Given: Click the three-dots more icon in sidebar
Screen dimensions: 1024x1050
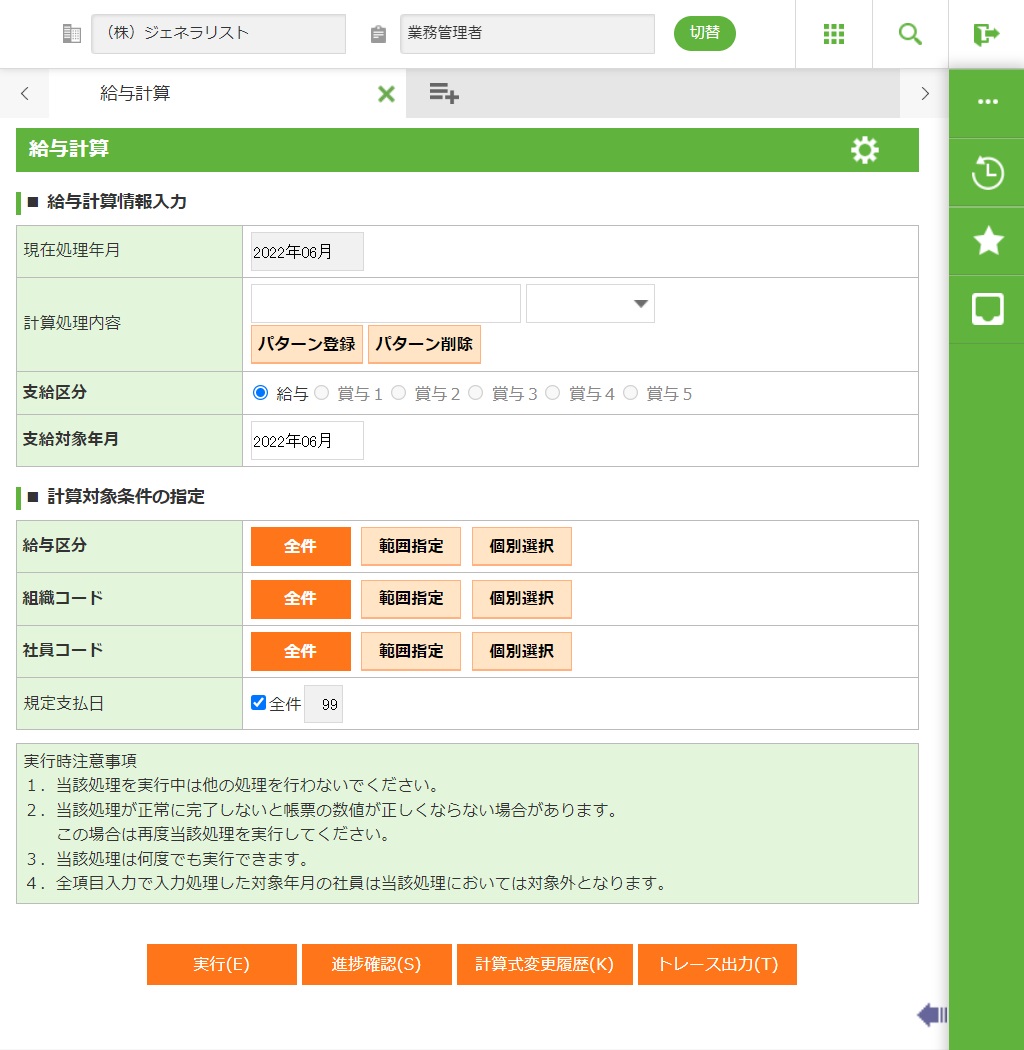Looking at the screenshot, I should point(987,102).
